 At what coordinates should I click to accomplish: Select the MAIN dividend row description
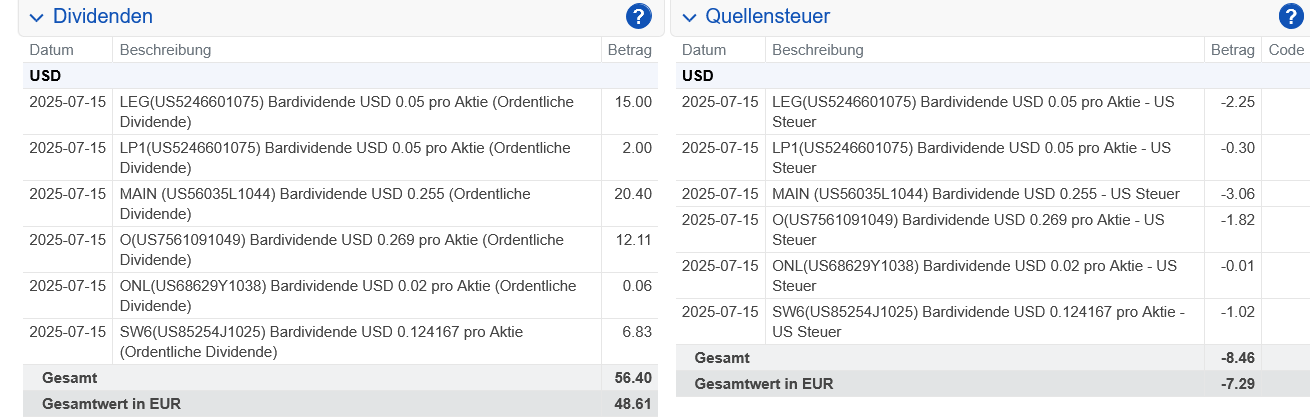(x=325, y=203)
